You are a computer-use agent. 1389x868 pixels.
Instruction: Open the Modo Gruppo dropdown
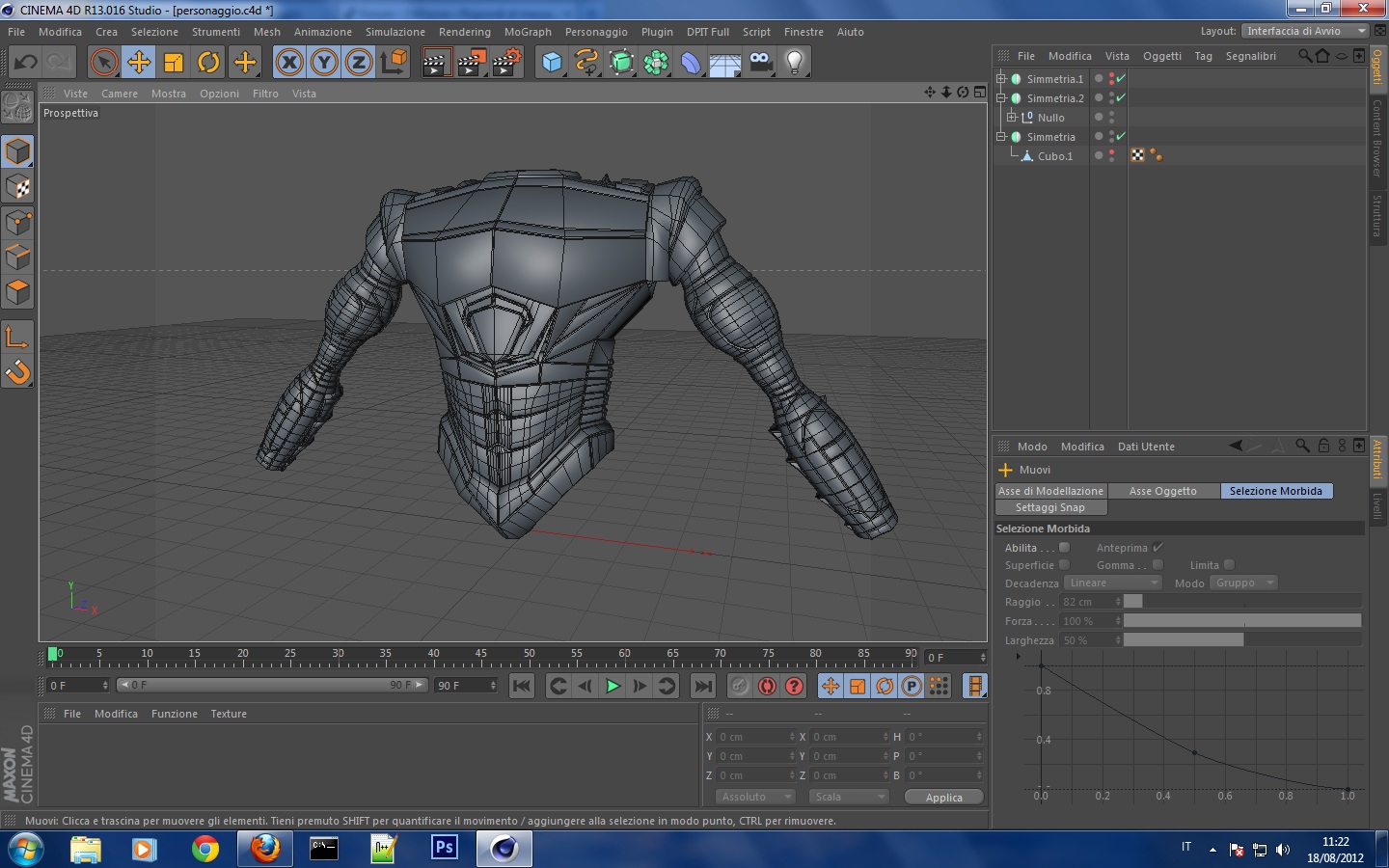click(x=1244, y=583)
